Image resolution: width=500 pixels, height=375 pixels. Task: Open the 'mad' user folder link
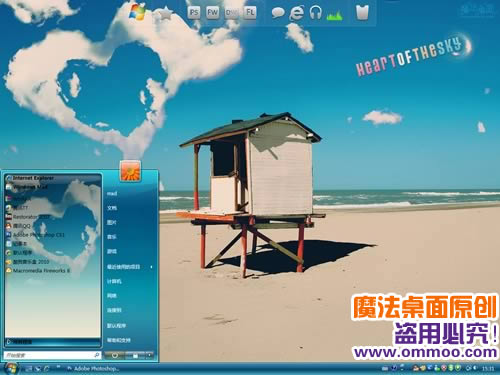tap(112, 193)
